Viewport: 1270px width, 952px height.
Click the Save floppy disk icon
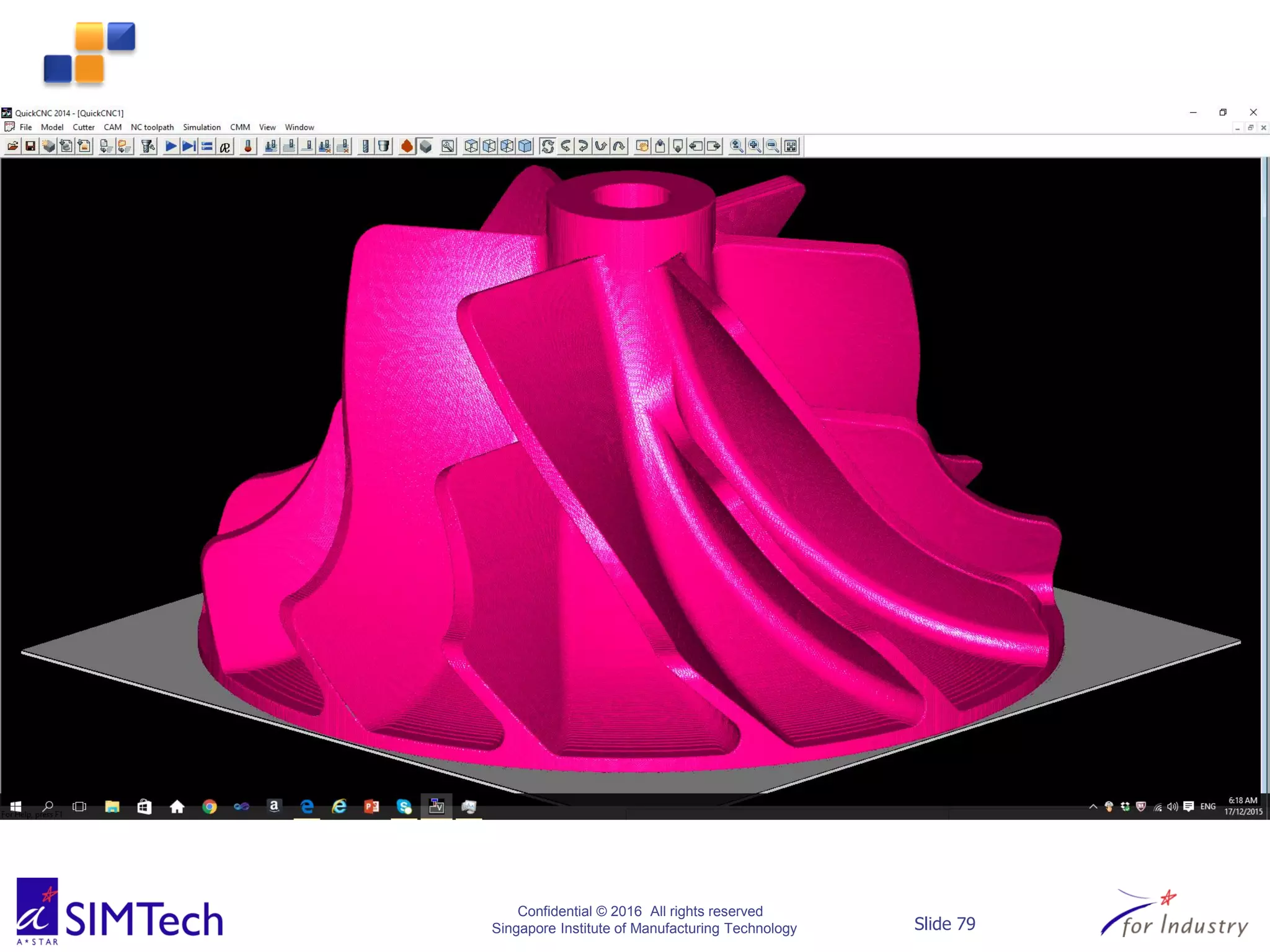coord(30,146)
